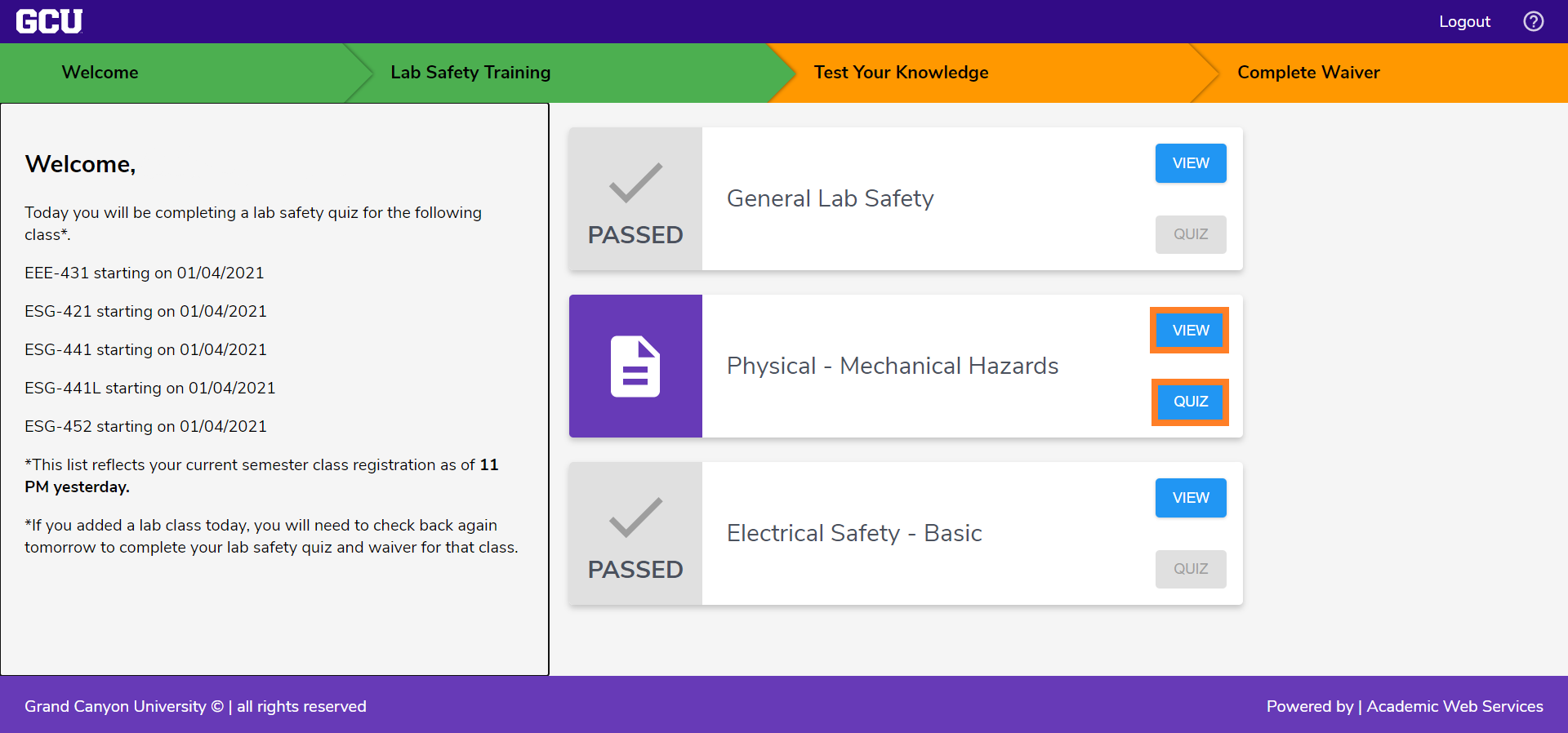Start the Physical Mechanical Hazards quiz
This screenshot has height=733, width=1568.
[x=1191, y=402]
